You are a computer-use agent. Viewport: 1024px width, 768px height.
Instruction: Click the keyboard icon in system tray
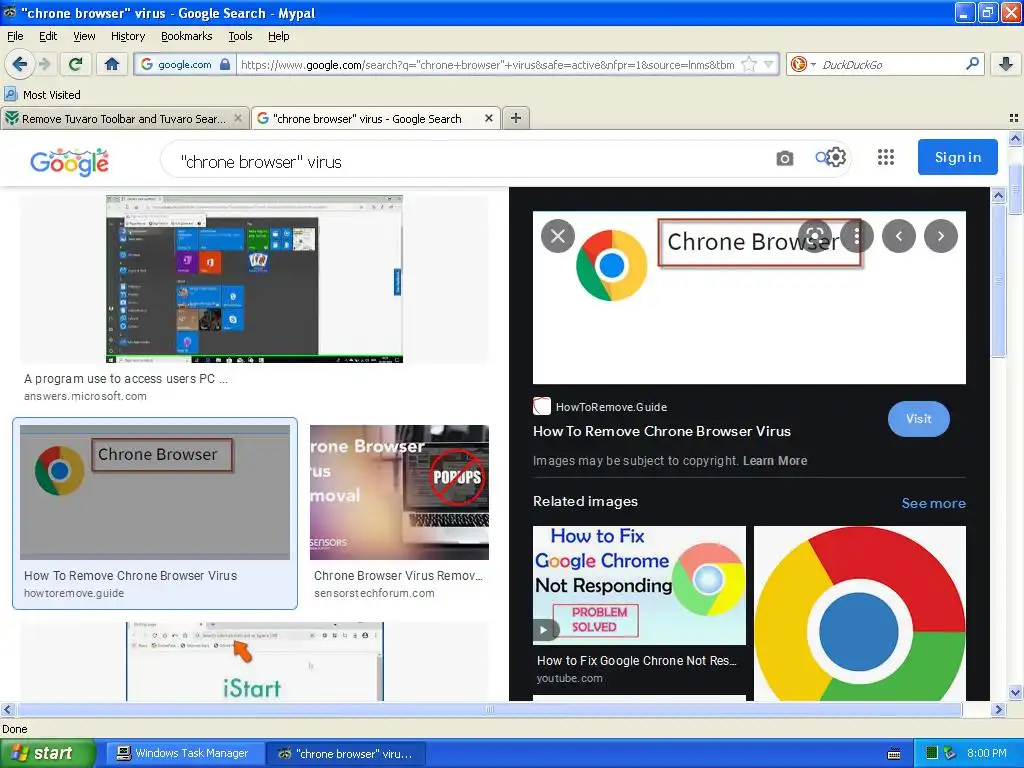point(894,754)
